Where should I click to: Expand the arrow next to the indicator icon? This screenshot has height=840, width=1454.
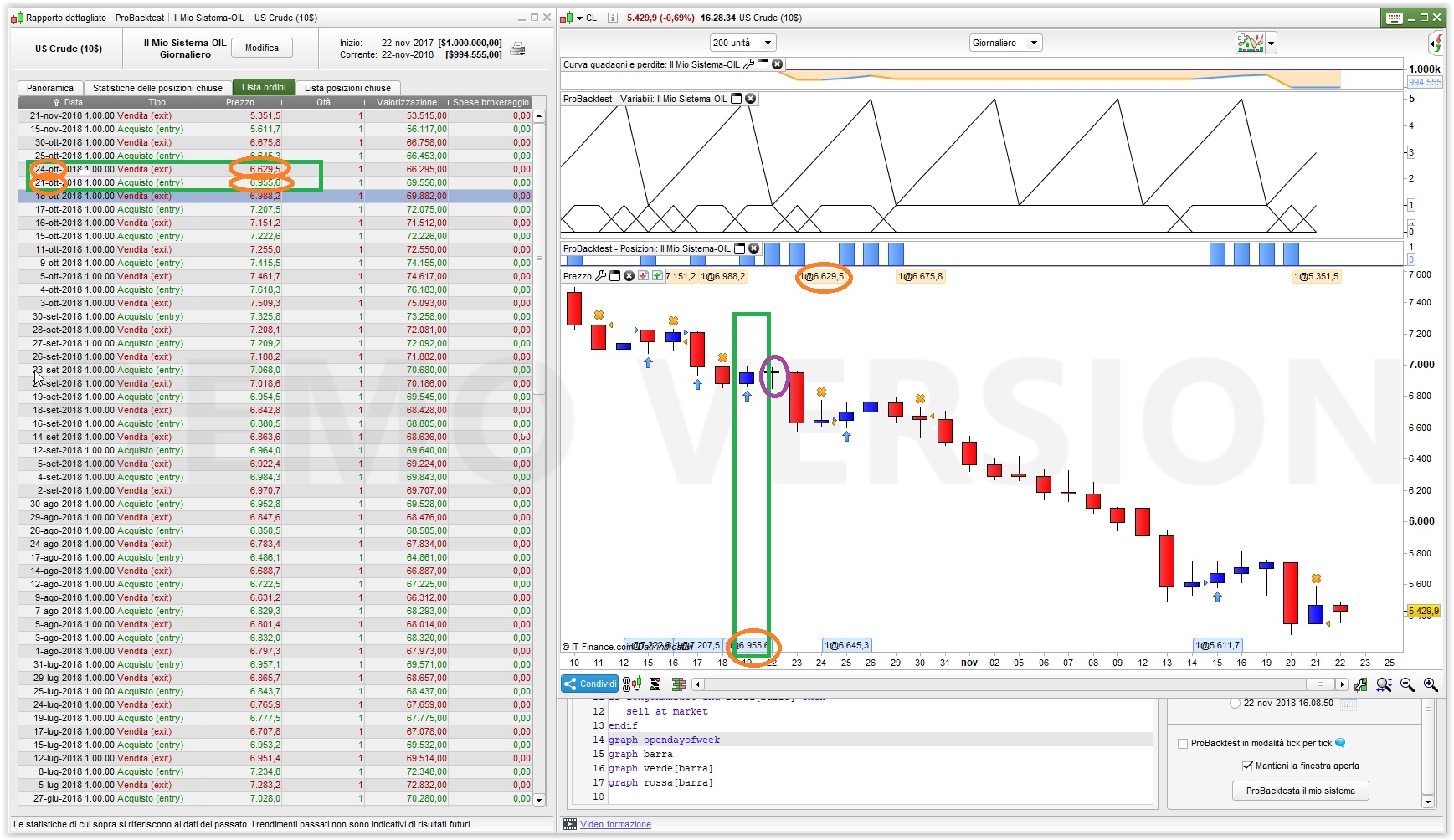click(x=1271, y=44)
